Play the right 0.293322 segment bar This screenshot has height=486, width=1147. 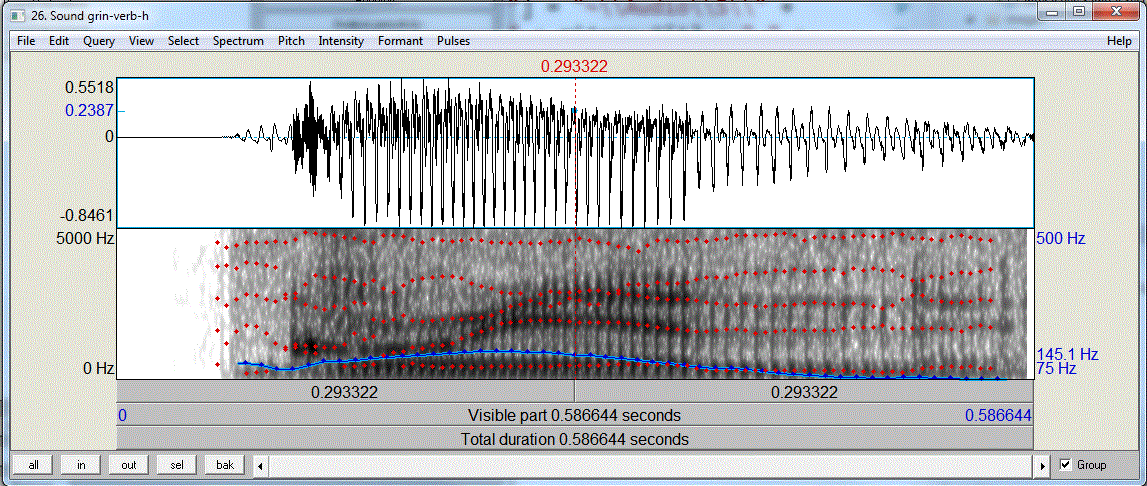(804, 392)
